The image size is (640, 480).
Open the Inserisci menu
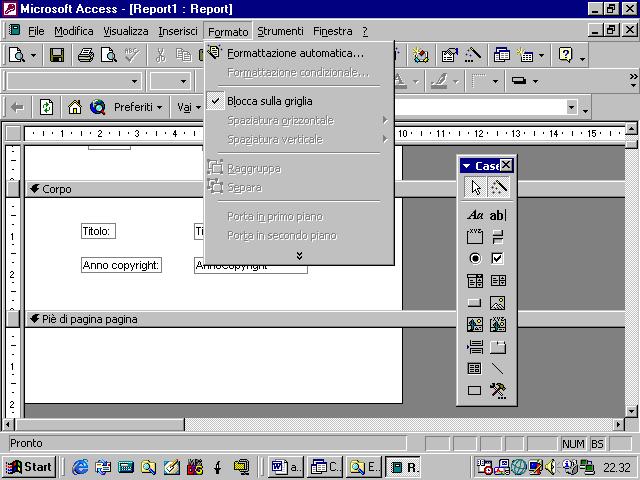(x=178, y=31)
